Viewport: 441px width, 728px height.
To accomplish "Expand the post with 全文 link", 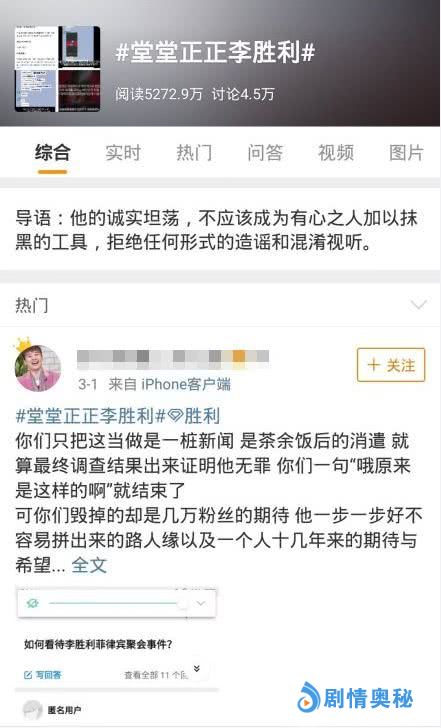I will pyautogui.click(x=89, y=565).
